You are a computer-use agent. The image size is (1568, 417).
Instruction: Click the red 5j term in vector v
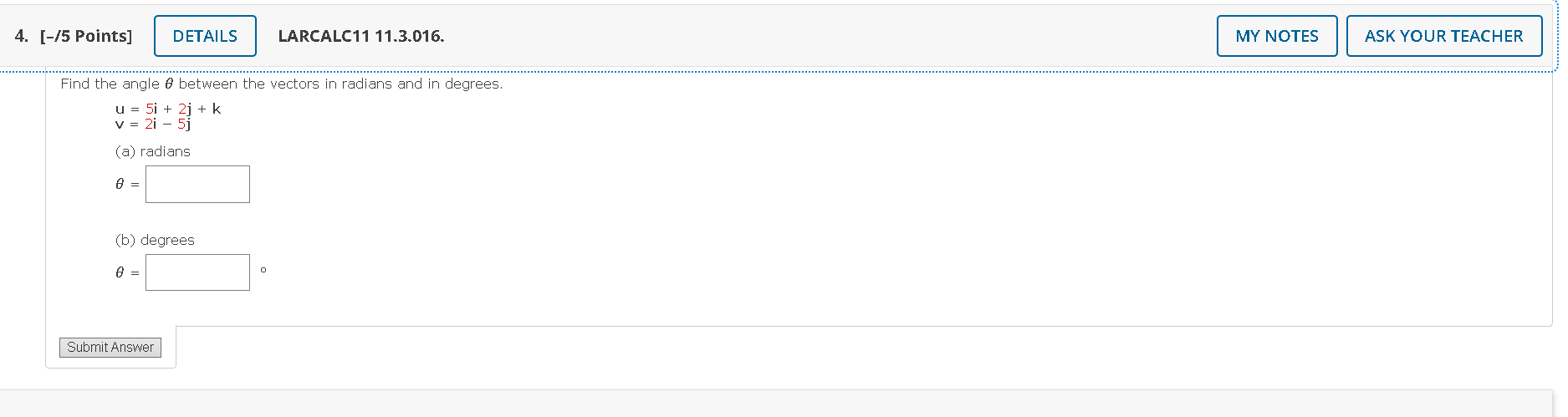184,124
